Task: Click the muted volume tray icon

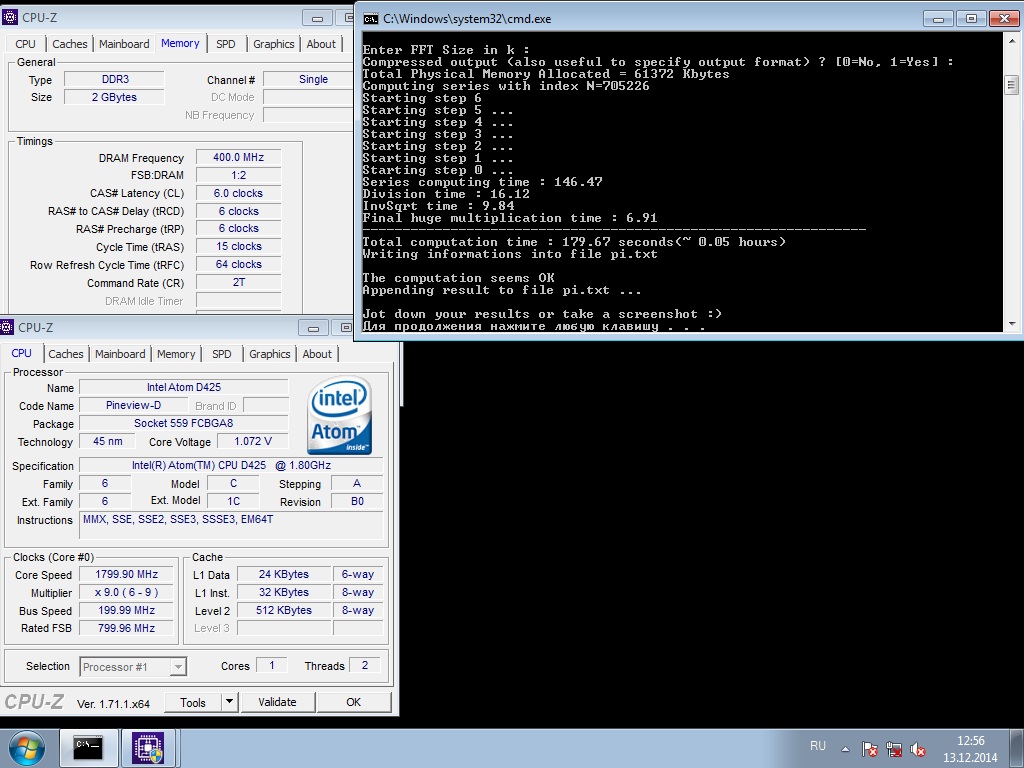Action: pyautogui.click(x=918, y=749)
